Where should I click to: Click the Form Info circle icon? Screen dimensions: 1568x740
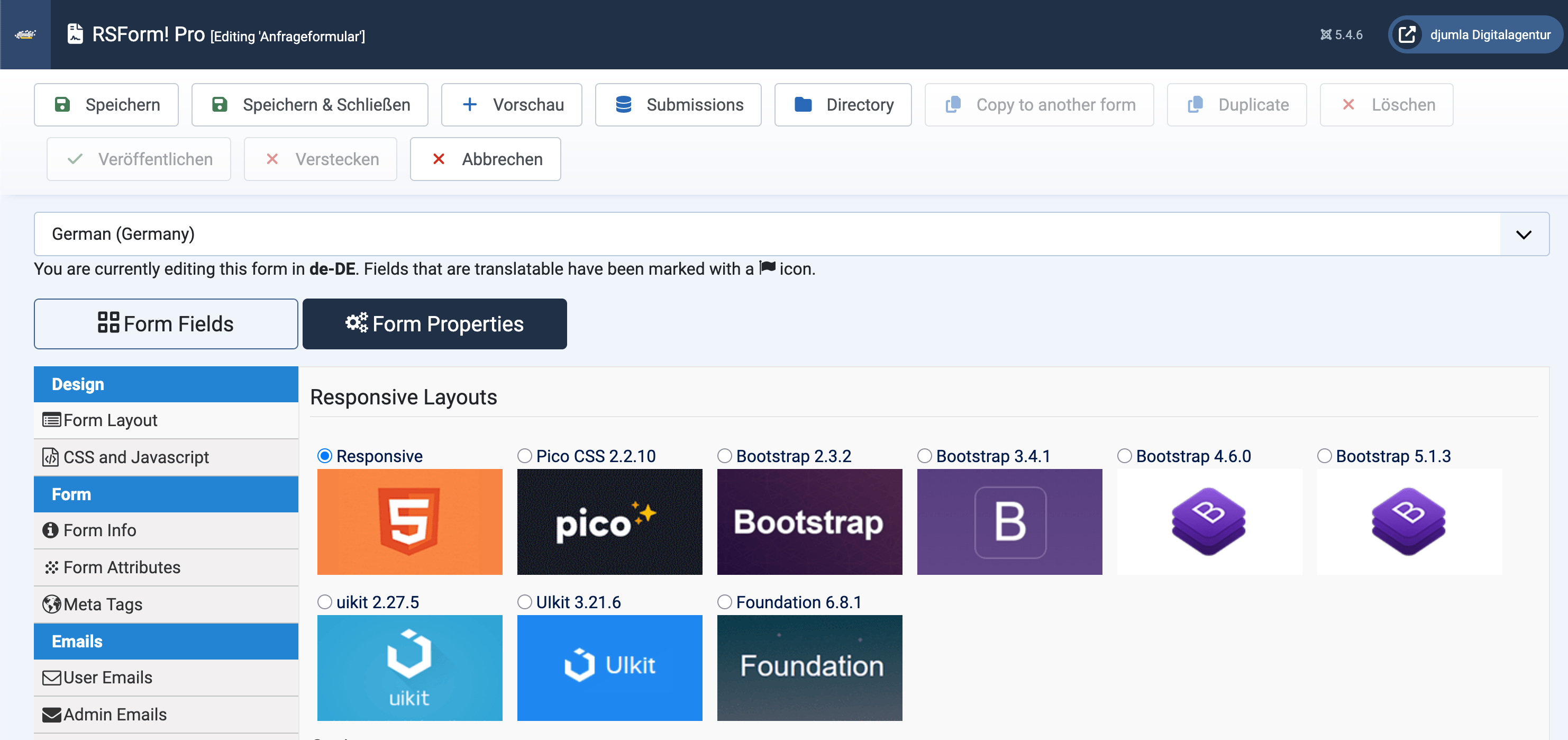point(51,530)
